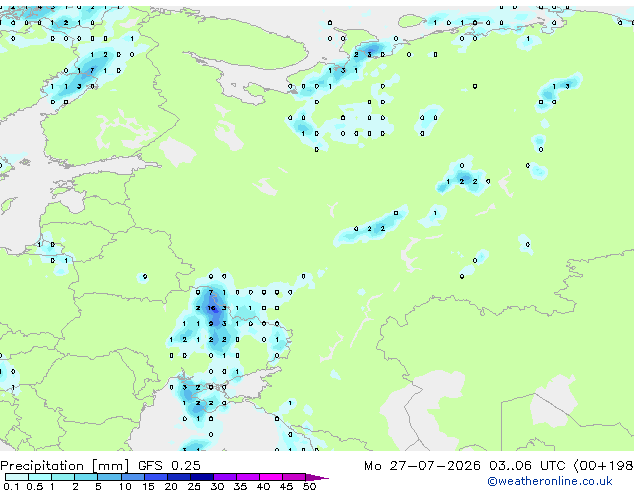Select the 45–50 mm legend color swatch
The height and width of the screenshot is (490, 634).
tap(294, 477)
